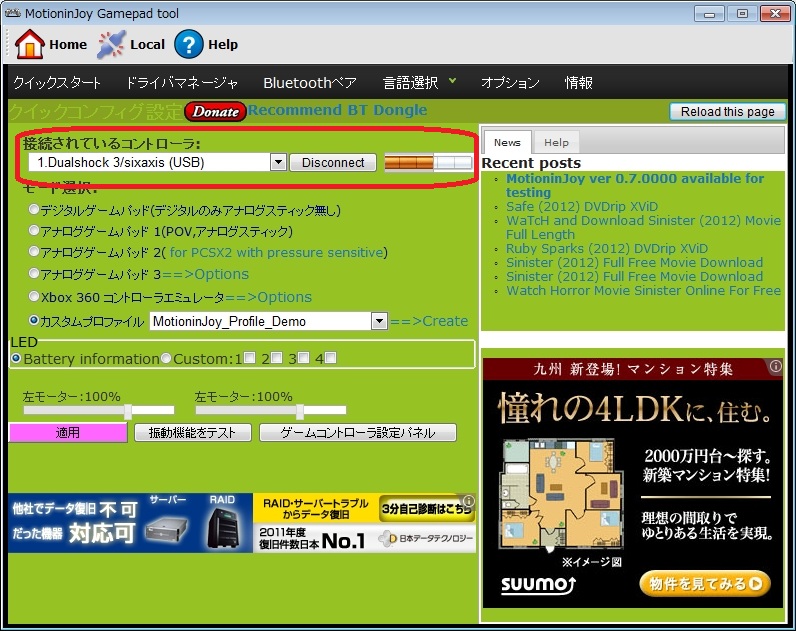Image resolution: width=796 pixels, height=631 pixels.
Task: Open Options link for アナログゲームパッド 3
Action: pyautogui.click(x=205, y=274)
